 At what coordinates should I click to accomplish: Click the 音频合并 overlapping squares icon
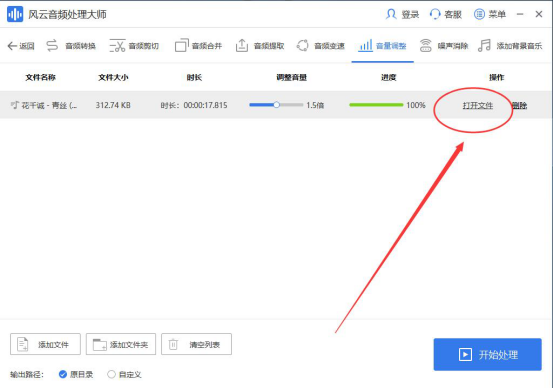(x=182, y=46)
